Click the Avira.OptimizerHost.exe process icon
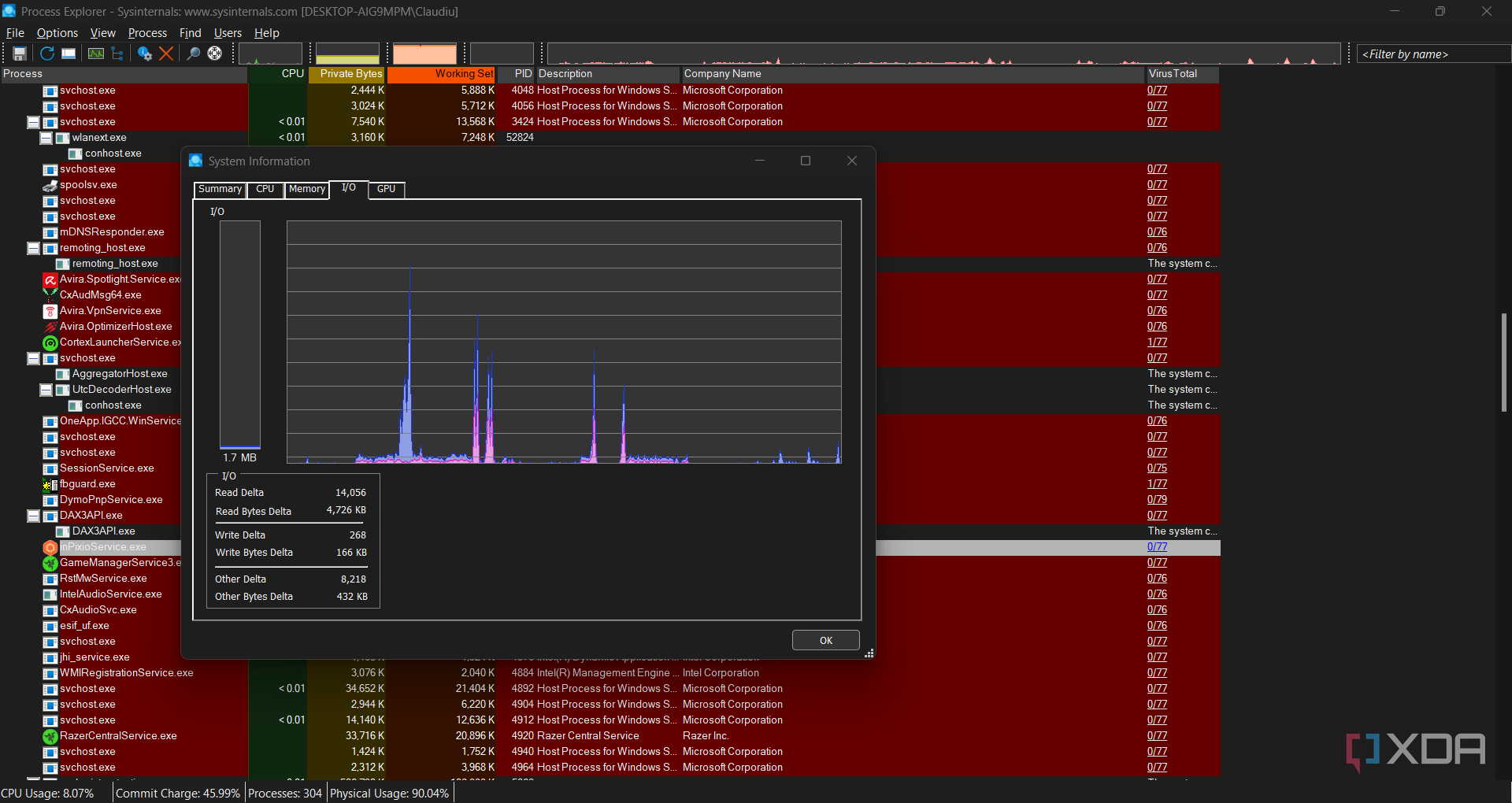This screenshot has height=803, width=1512. pyautogui.click(x=50, y=327)
